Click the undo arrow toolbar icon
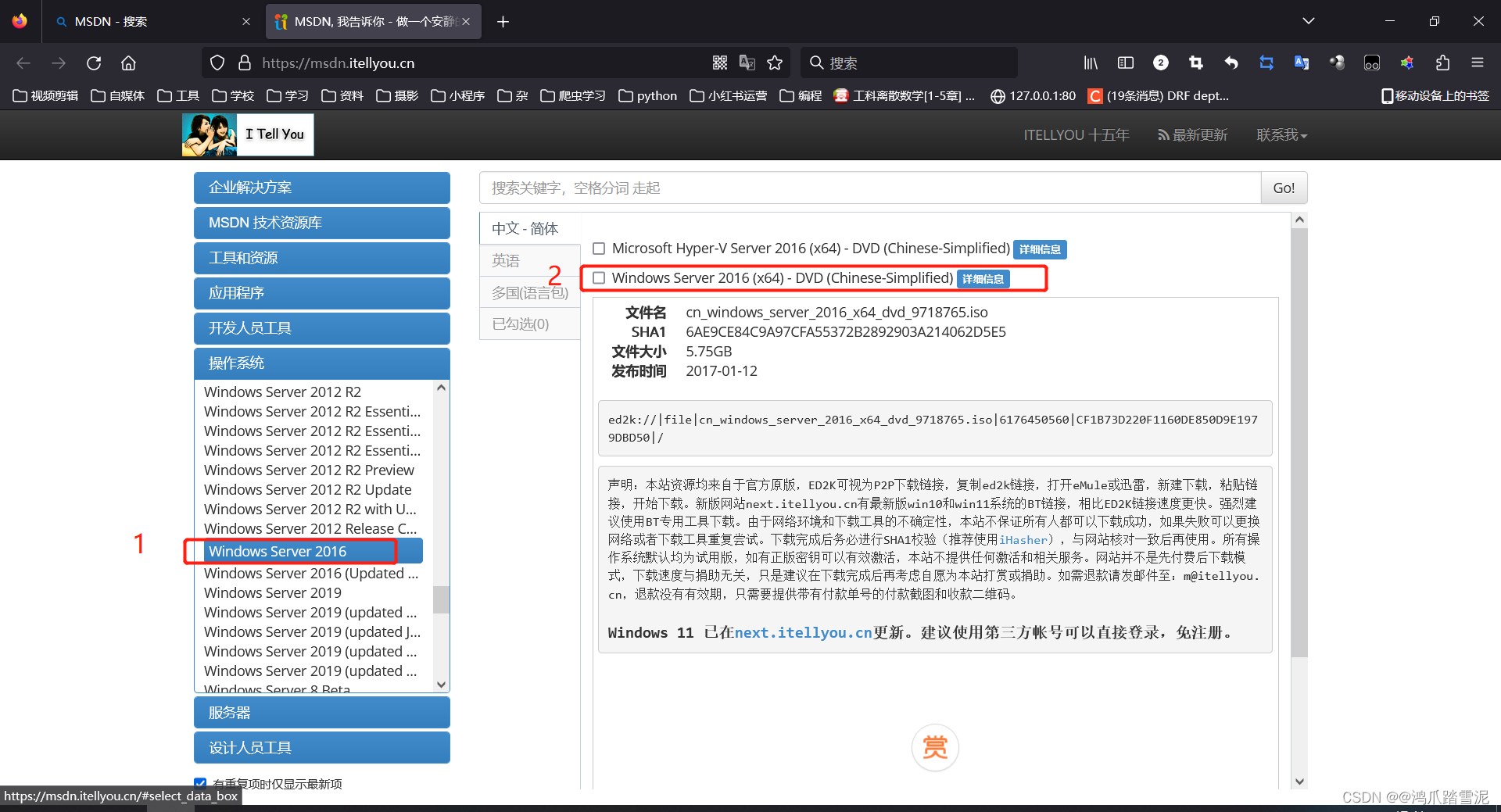Viewport: 1501px width, 812px height. (1231, 63)
